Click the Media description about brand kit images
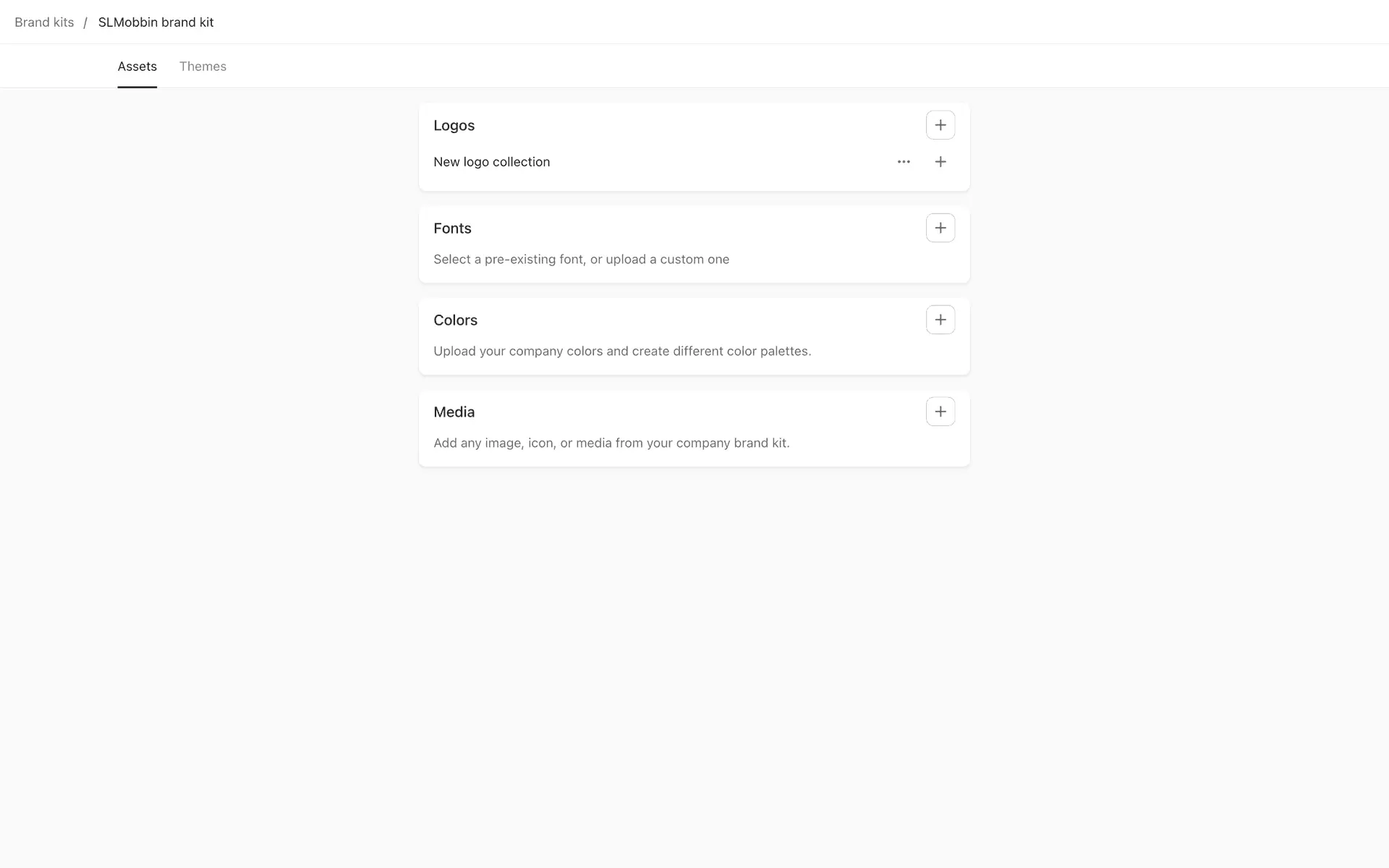The height and width of the screenshot is (868, 1389). [x=611, y=443]
